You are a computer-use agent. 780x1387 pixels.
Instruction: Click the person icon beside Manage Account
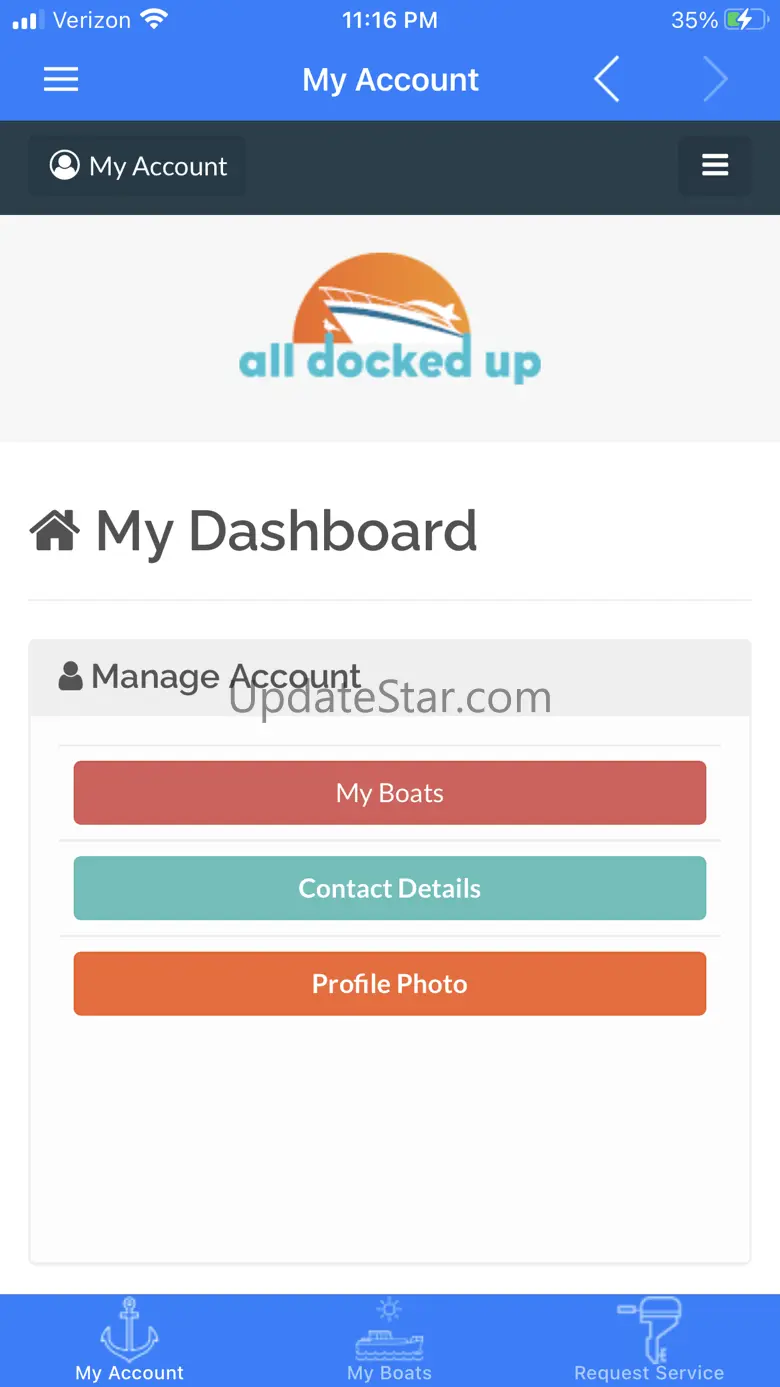coord(71,677)
